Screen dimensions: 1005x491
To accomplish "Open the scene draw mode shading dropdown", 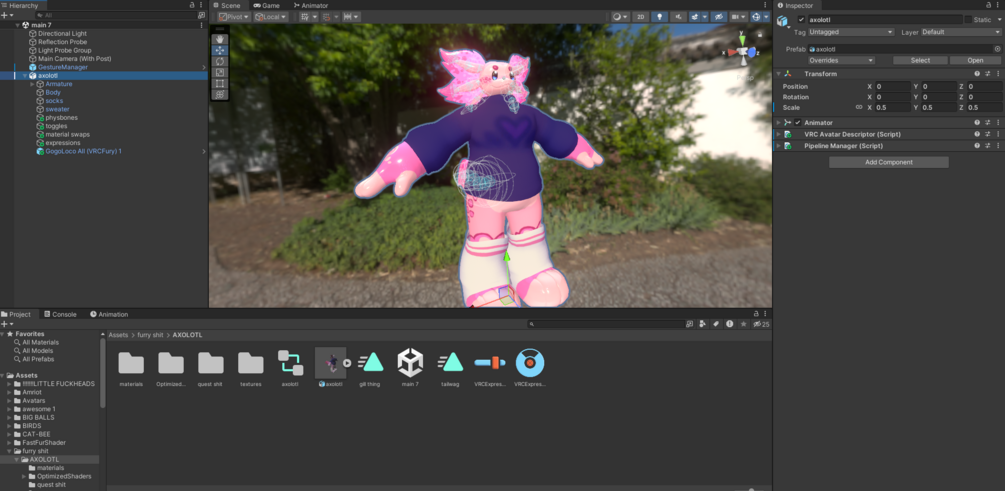I will 620,17.
